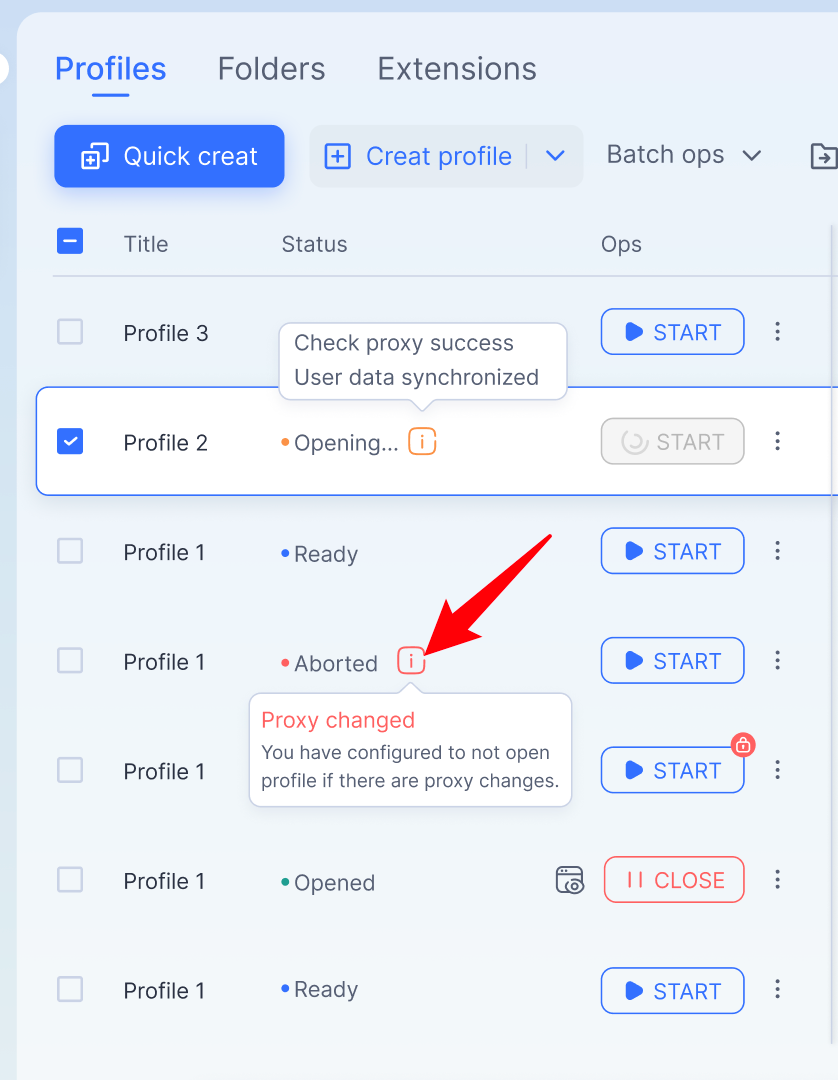Check the checkbox for the Aborted profile
Image resolution: width=838 pixels, height=1080 pixels.
point(70,661)
